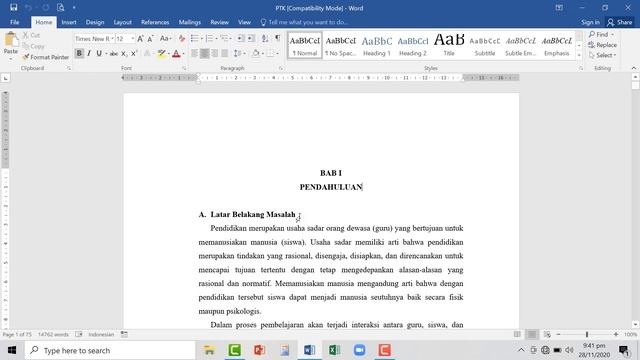Toggle Bold formatting
The width and height of the screenshot is (640, 360).
(x=79, y=53)
